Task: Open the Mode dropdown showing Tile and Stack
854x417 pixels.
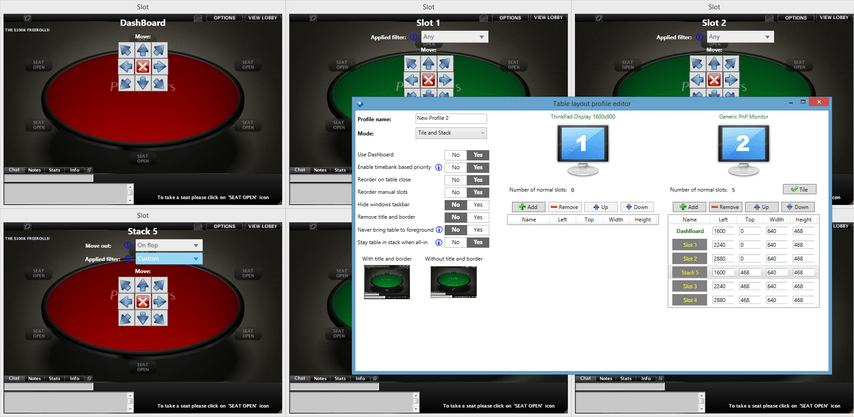Action: tap(451, 133)
